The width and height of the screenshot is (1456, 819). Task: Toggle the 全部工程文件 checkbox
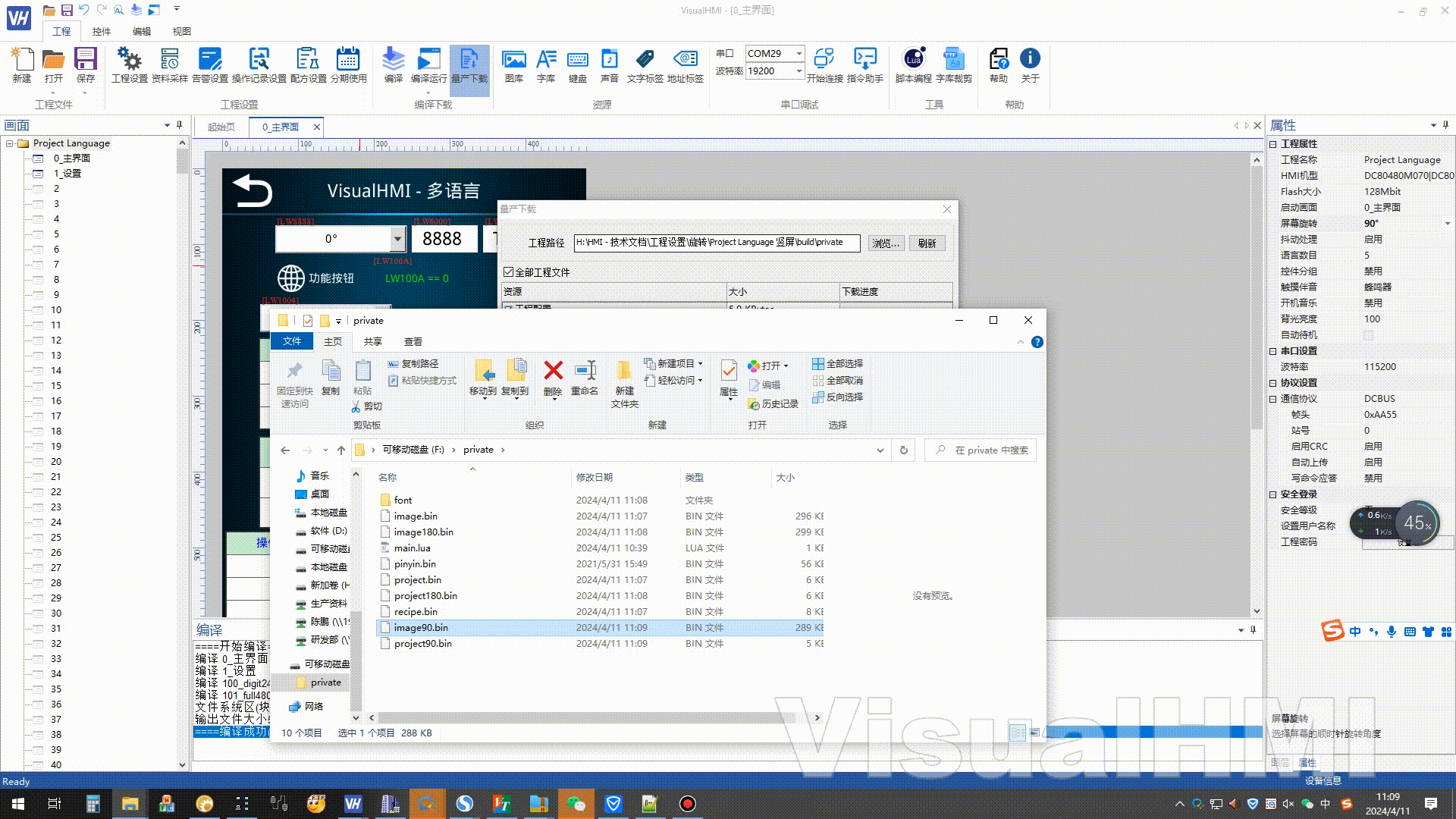click(509, 272)
